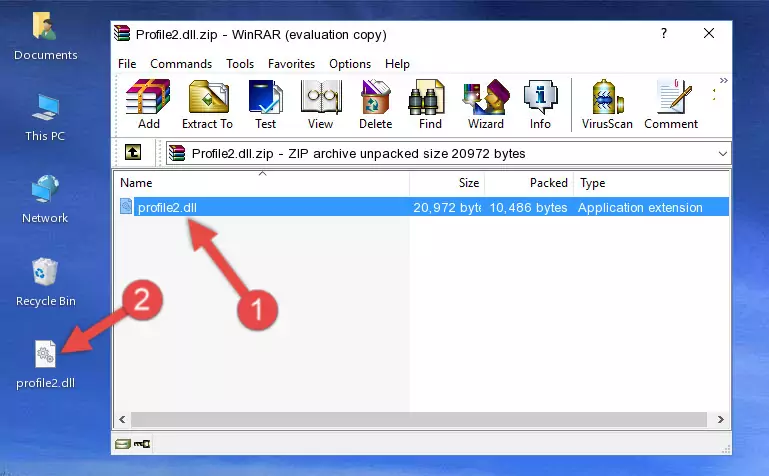Click the status bar key icon
This screenshot has width=769, height=476.
[142, 444]
